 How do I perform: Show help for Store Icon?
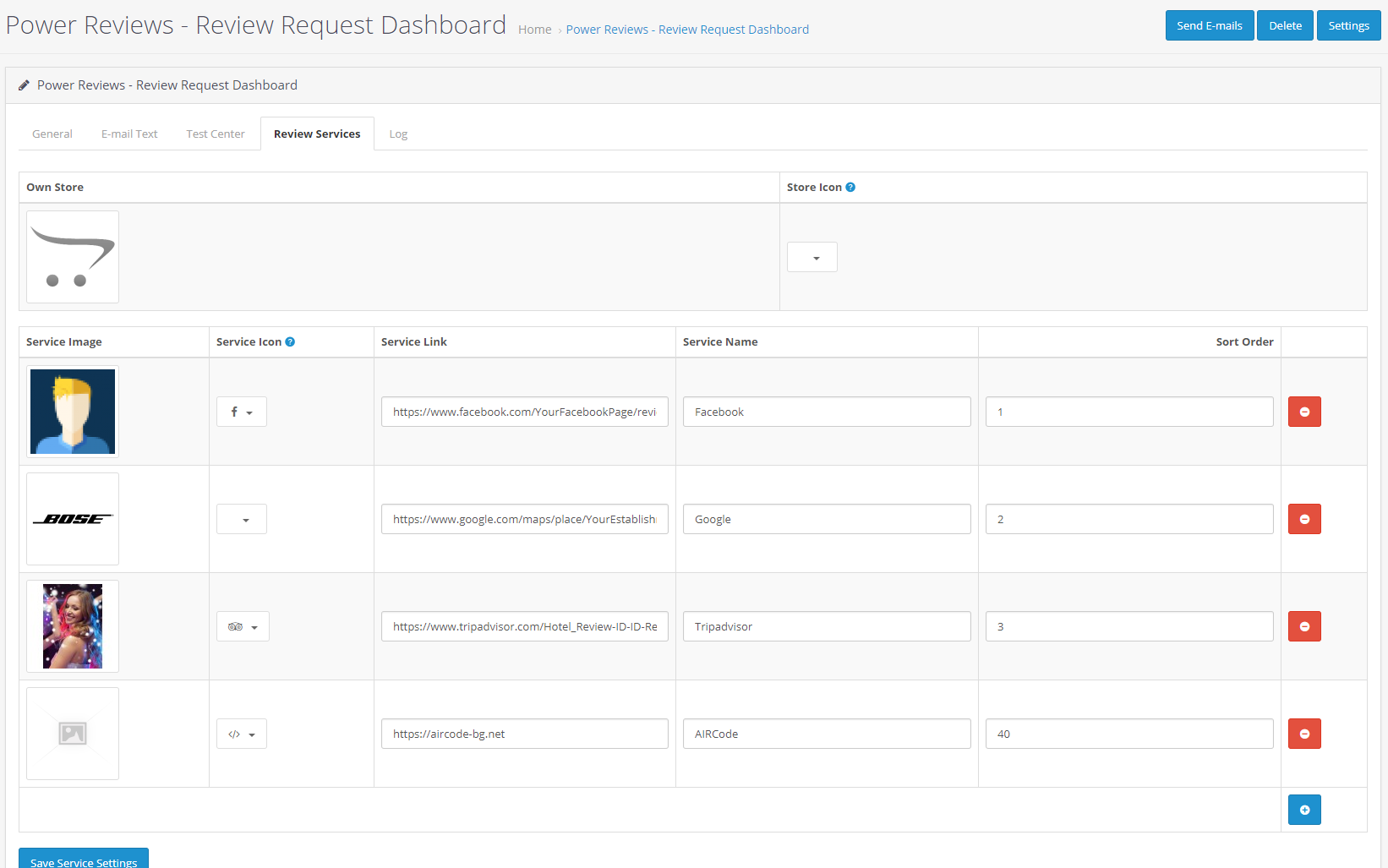850,188
